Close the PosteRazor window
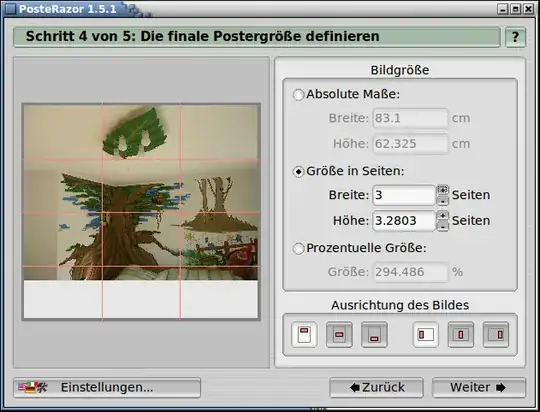This screenshot has height=412, width=540. [528, 9]
